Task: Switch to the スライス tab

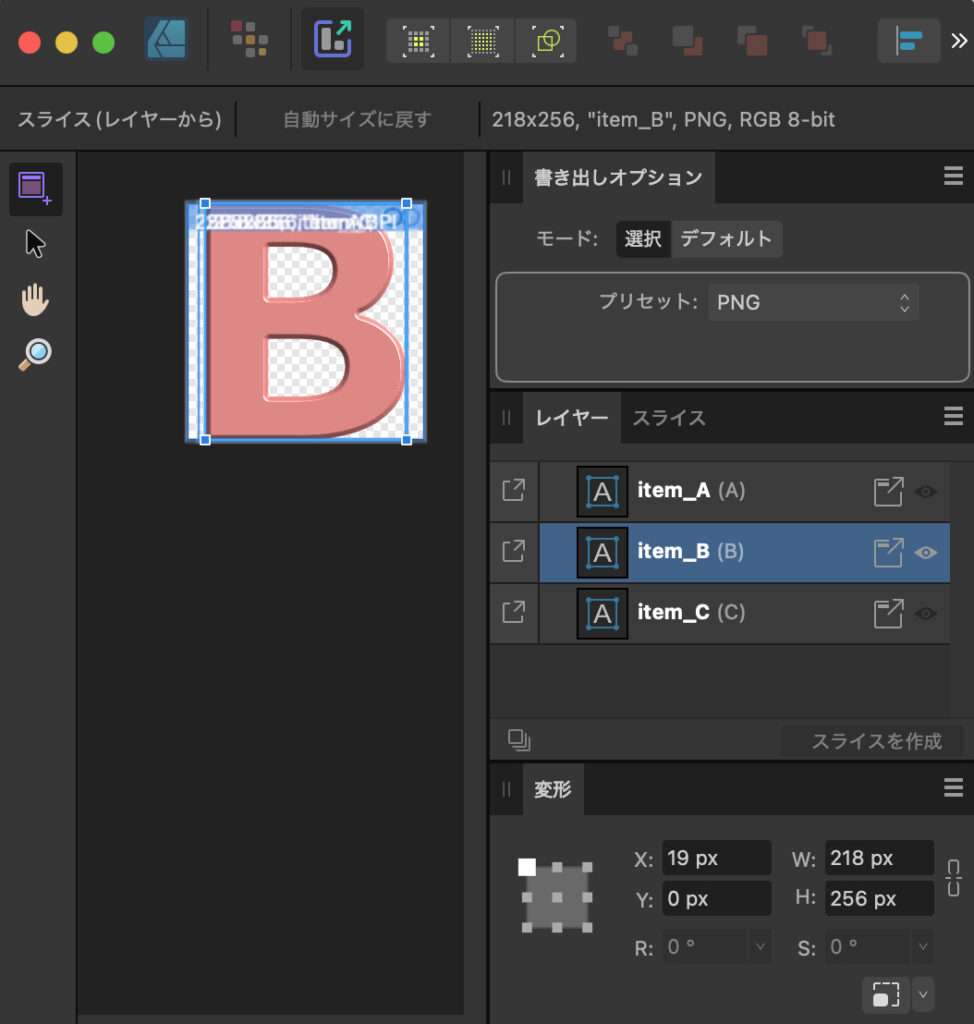Action: coord(668,418)
